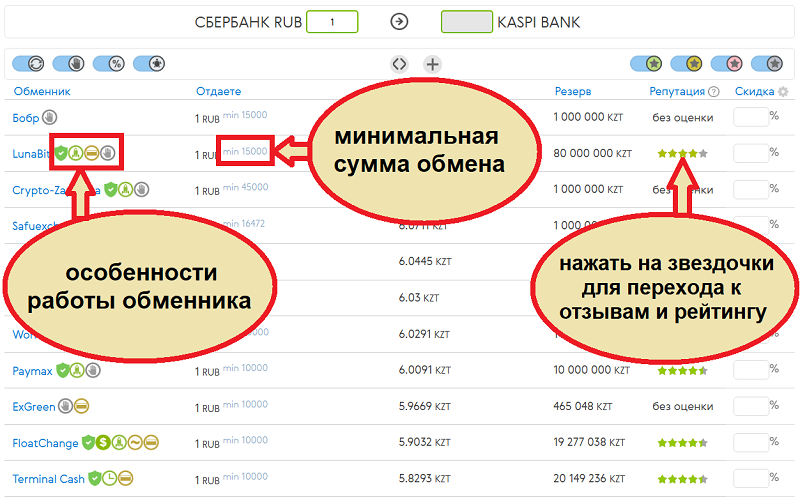Toggle the fourth left filter switch with badge icon
Viewport: 800px width, 504px height.
tap(149, 64)
